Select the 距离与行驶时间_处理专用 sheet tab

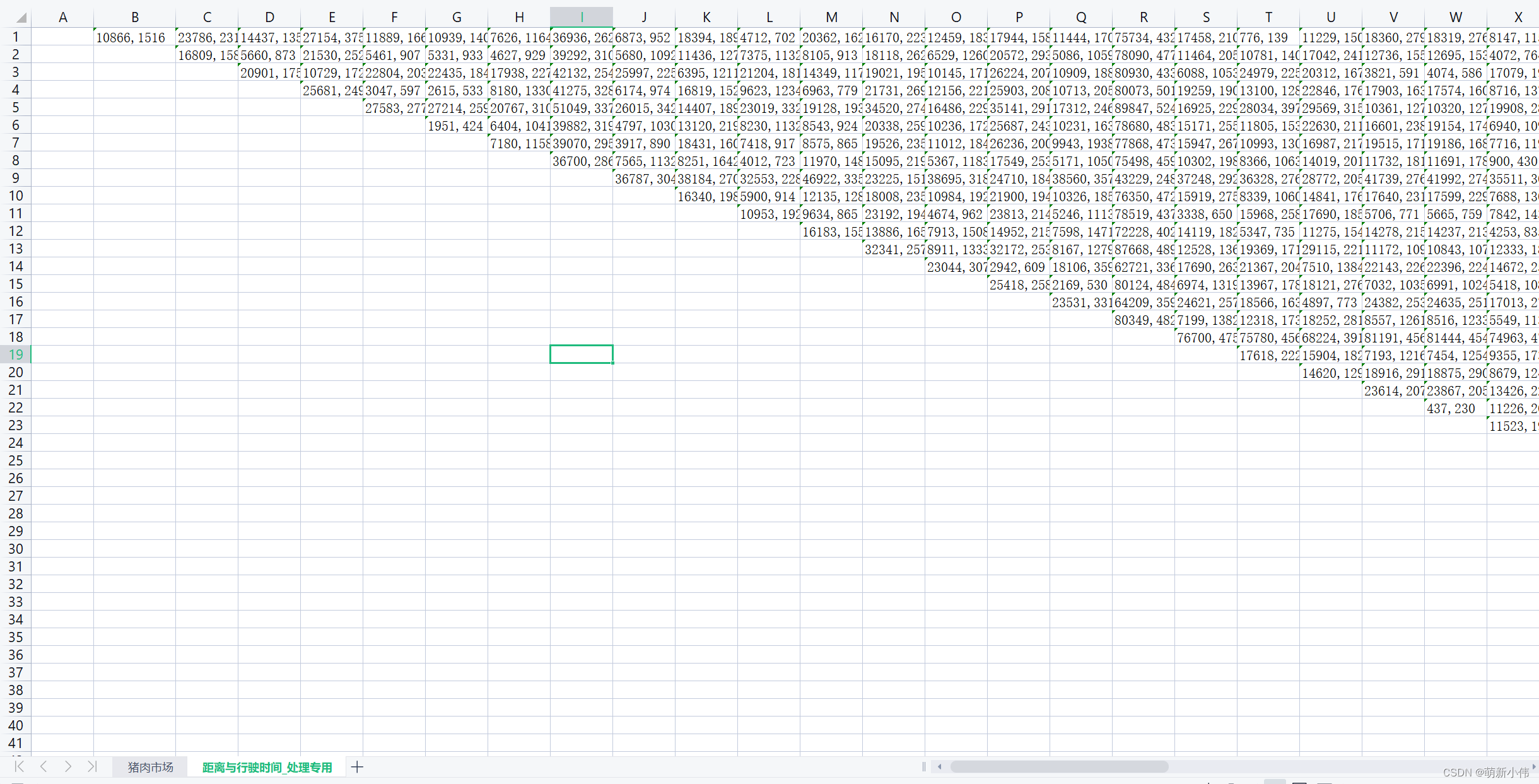(x=267, y=767)
